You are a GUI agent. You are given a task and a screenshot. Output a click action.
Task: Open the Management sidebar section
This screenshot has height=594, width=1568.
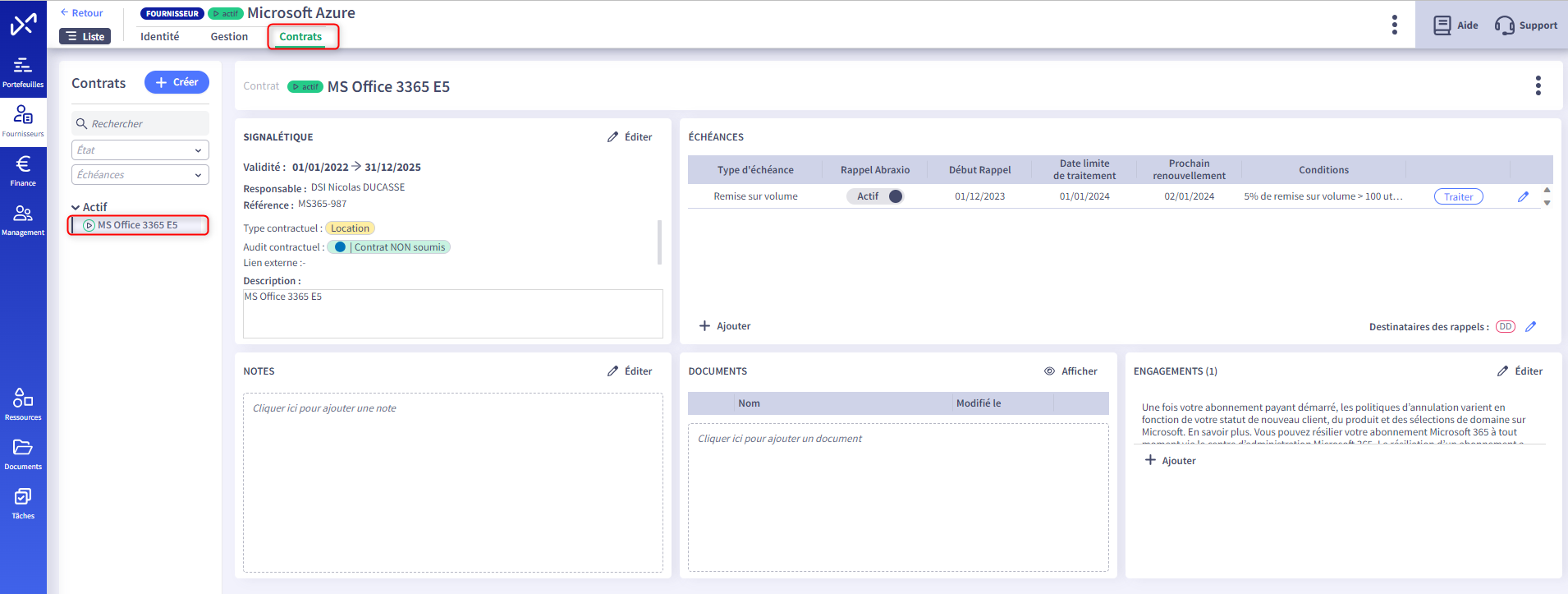click(x=23, y=220)
